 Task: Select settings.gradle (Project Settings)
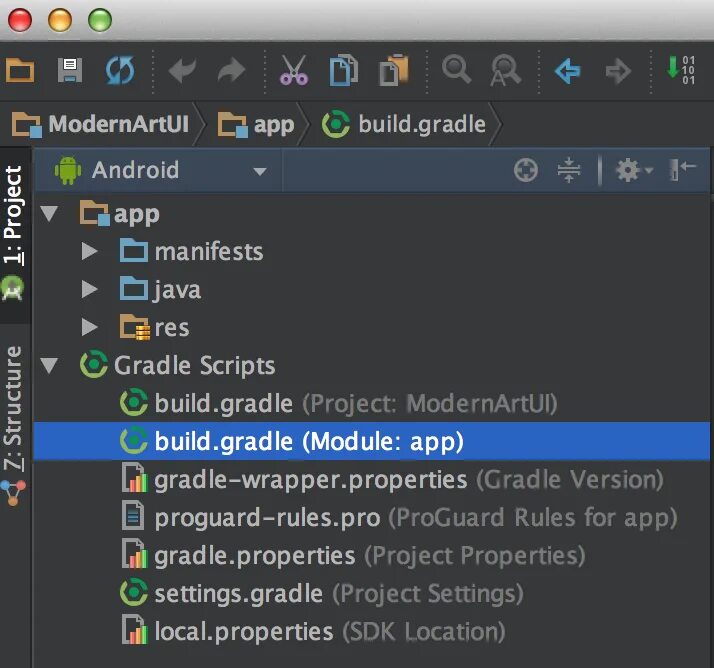[x=372, y=593]
